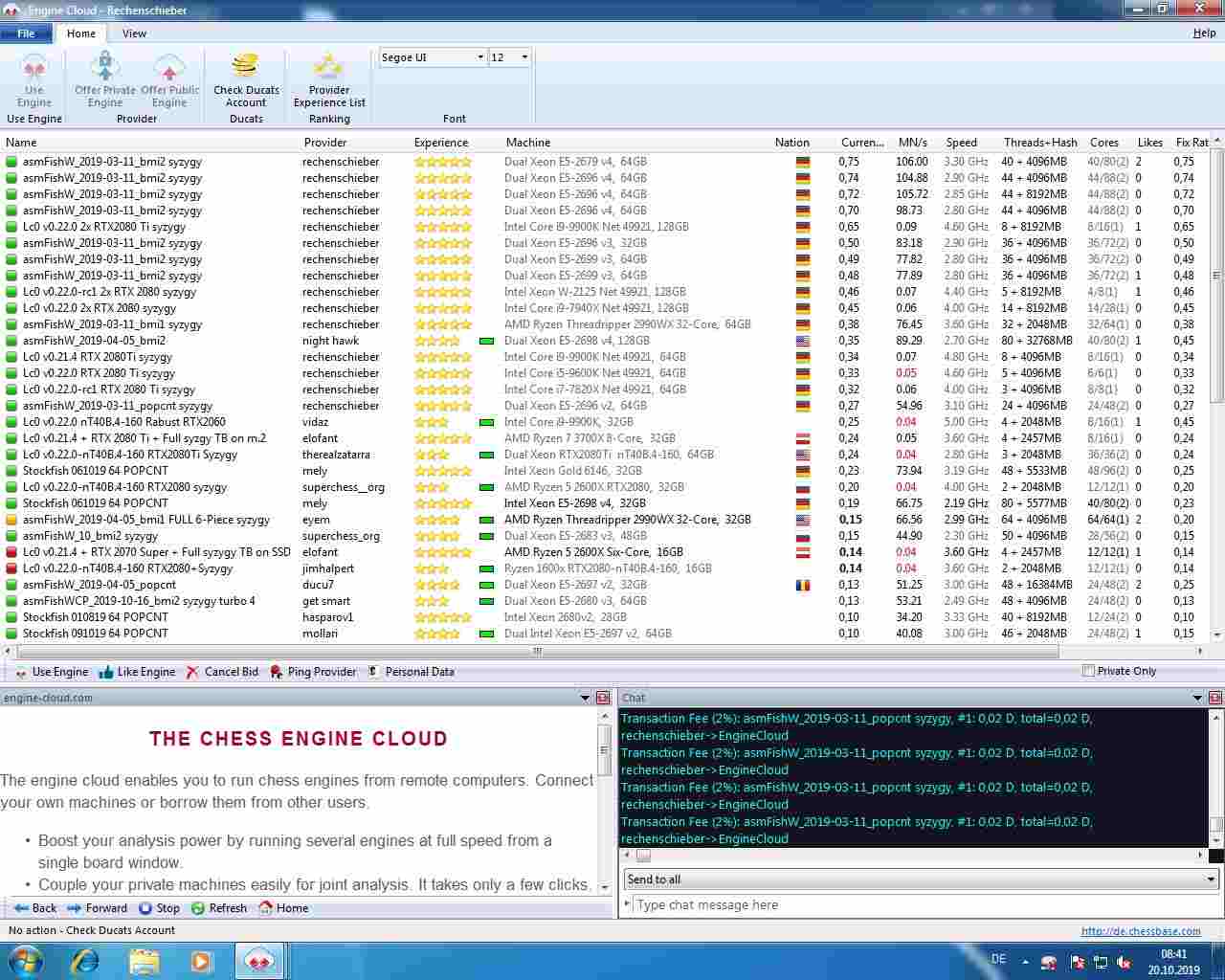The width and height of the screenshot is (1225, 980).
Task: Go to browser pane Home
Action: tap(283, 908)
